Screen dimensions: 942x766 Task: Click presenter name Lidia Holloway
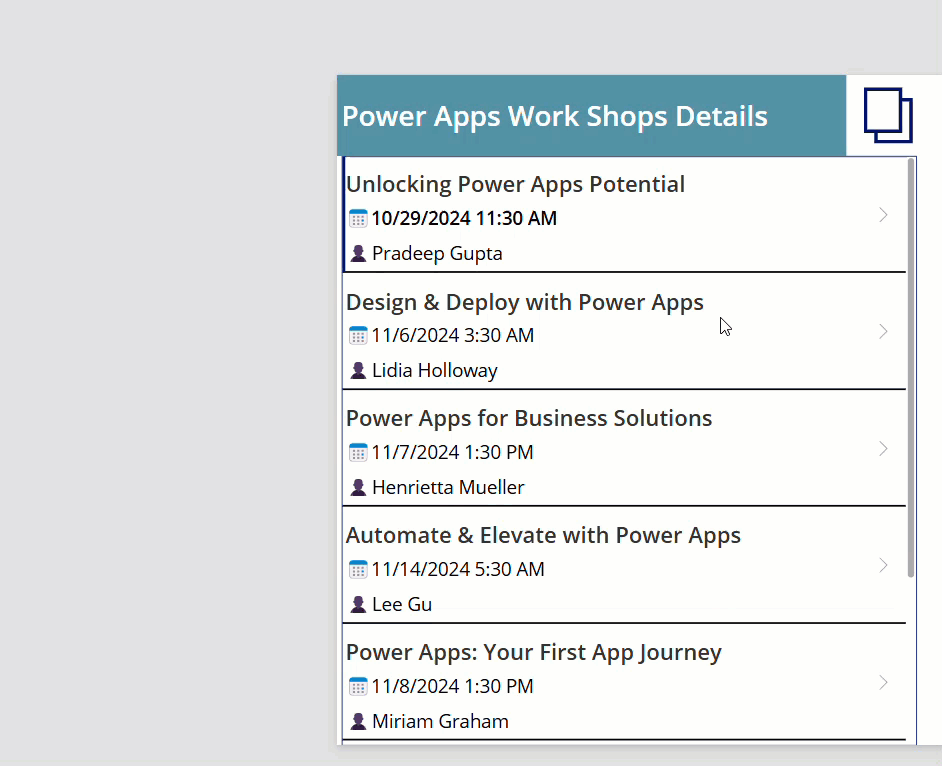tap(434, 371)
